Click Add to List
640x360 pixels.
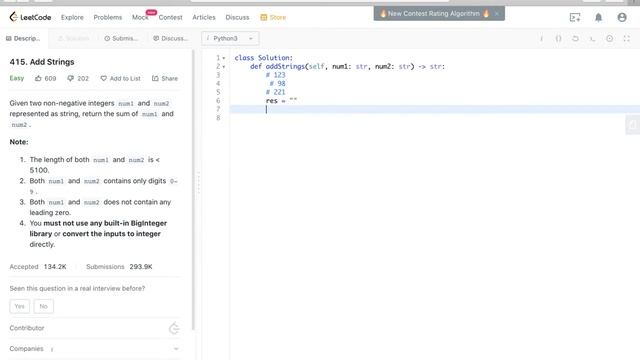(120, 78)
